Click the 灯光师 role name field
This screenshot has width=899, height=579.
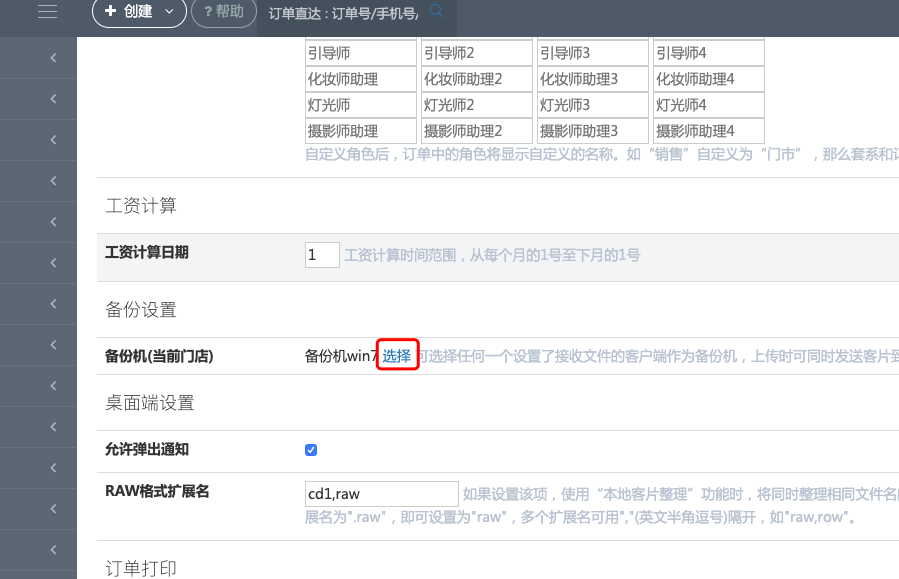(x=361, y=105)
